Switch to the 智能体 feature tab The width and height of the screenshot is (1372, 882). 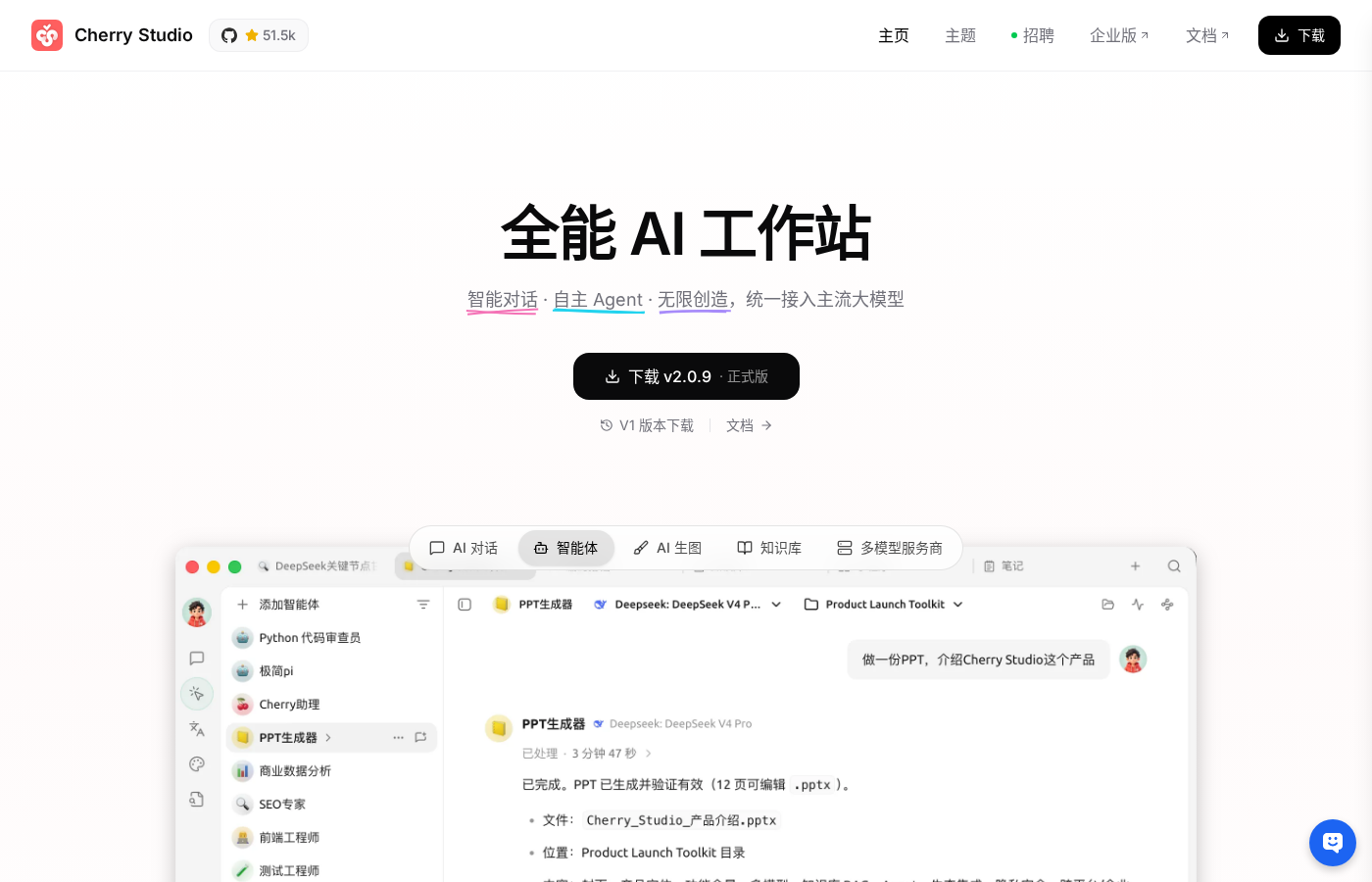(x=566, y=548)
